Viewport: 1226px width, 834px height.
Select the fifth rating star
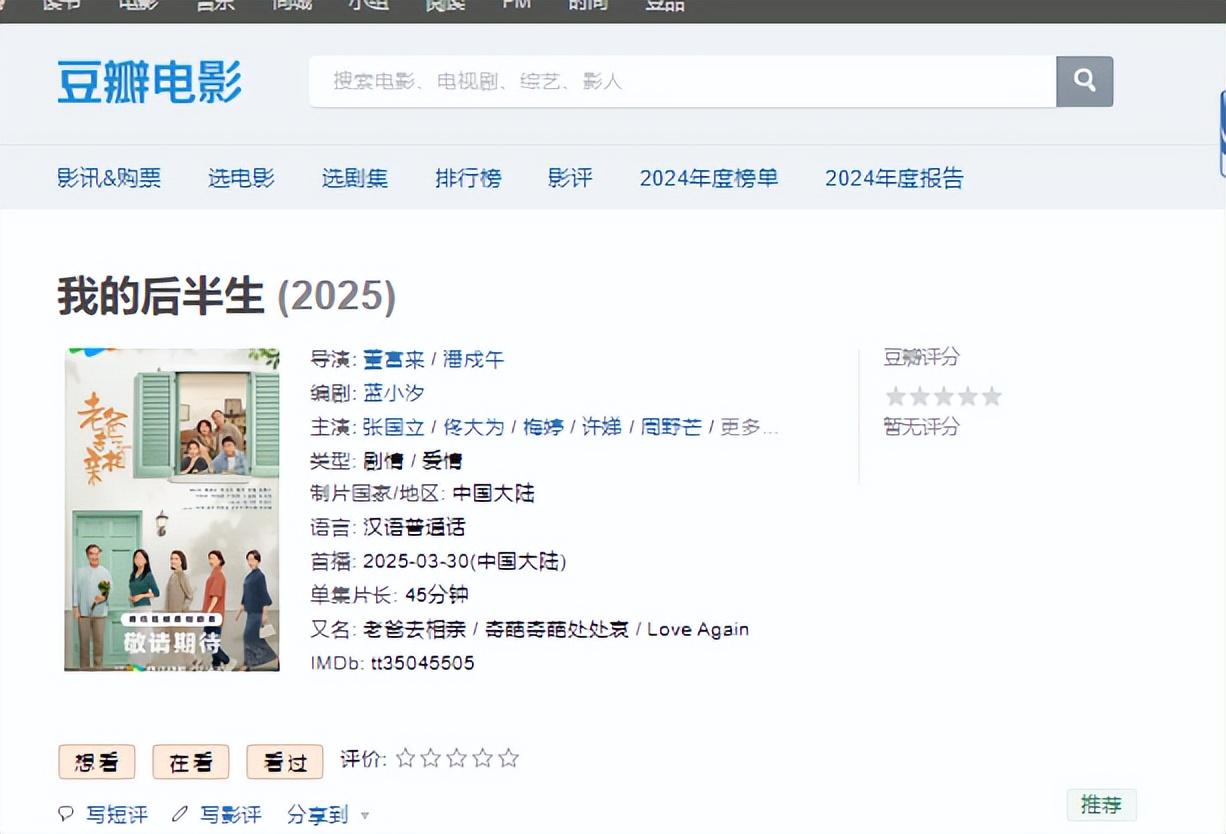pos(509,758)
